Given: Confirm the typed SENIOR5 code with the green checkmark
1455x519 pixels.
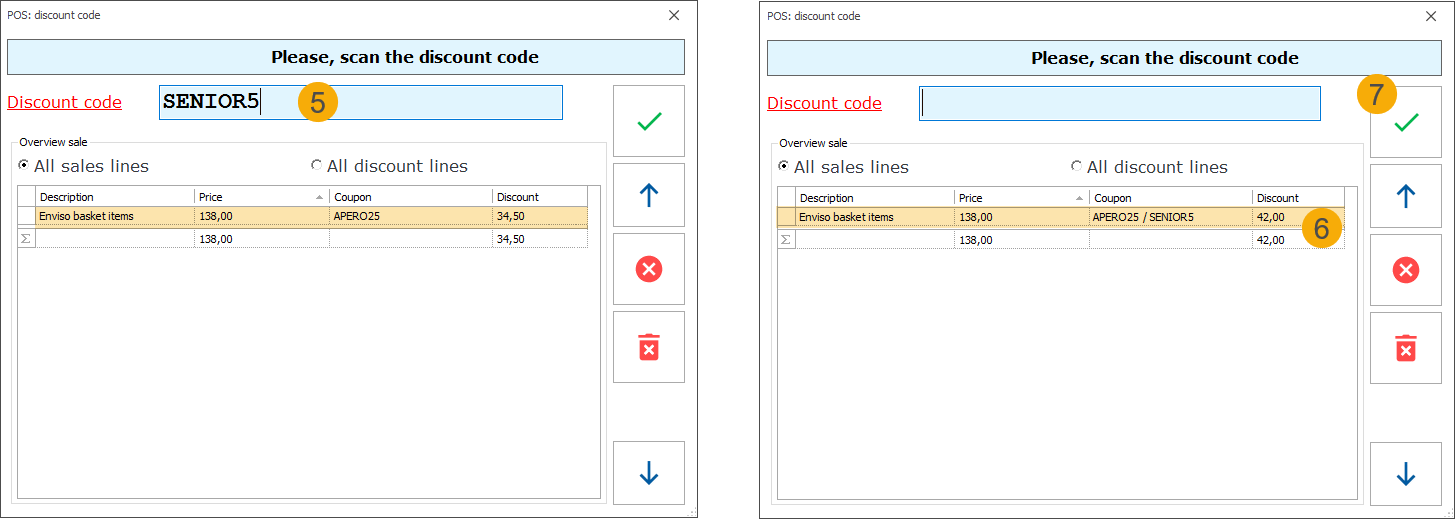Looking at the screenshot, I should 649,121.
